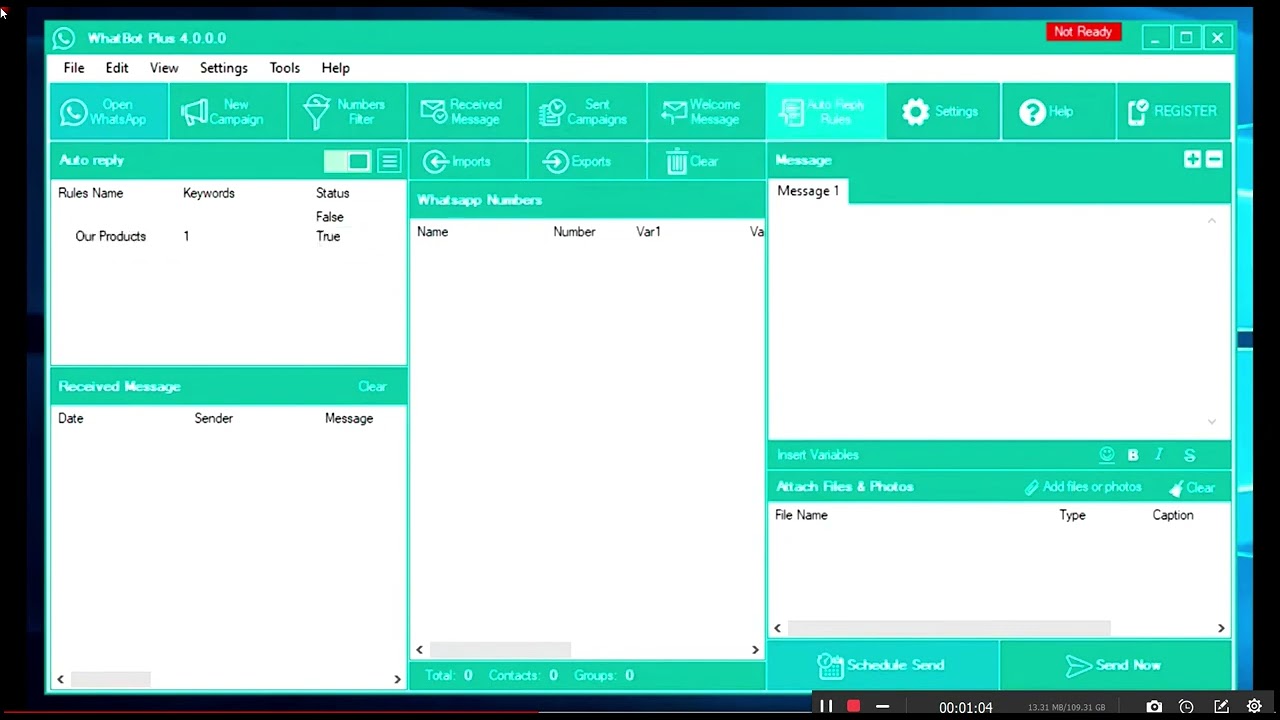The image size is (1280, 720).
Task: Click Add files or photos
Action: (1083, 487)
